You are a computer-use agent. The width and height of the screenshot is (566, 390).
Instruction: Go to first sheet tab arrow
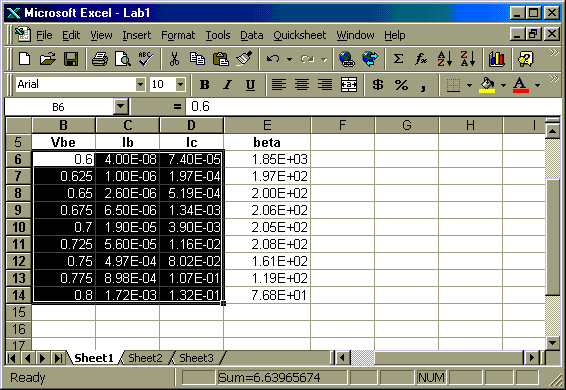(x=12, y=358)
